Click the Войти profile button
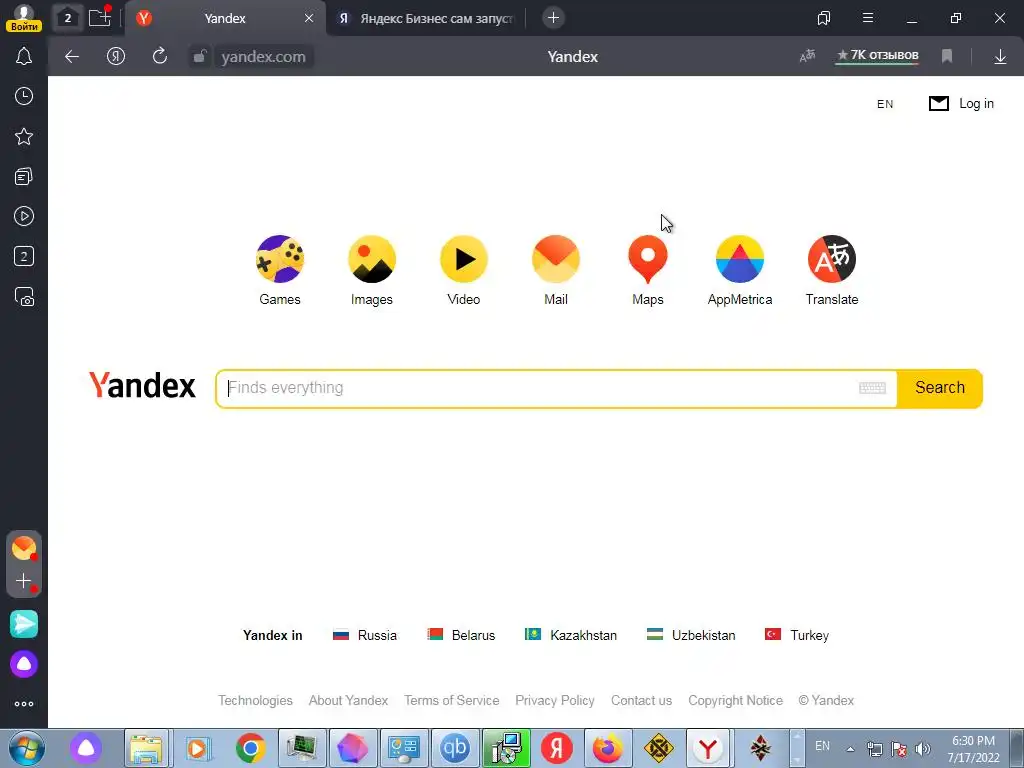Viewport: 1024px width, 768px height. 24,18
